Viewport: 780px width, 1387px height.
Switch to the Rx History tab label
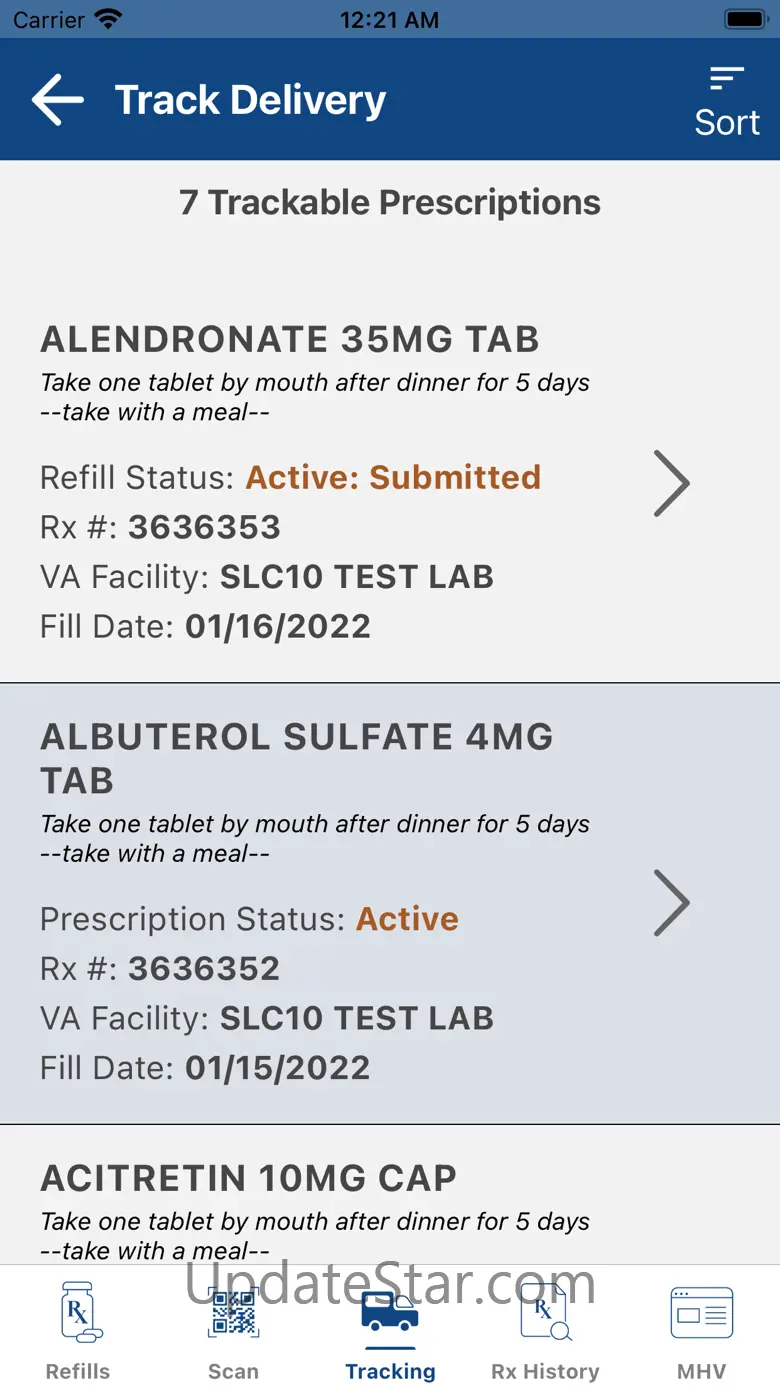[545, 1371]
